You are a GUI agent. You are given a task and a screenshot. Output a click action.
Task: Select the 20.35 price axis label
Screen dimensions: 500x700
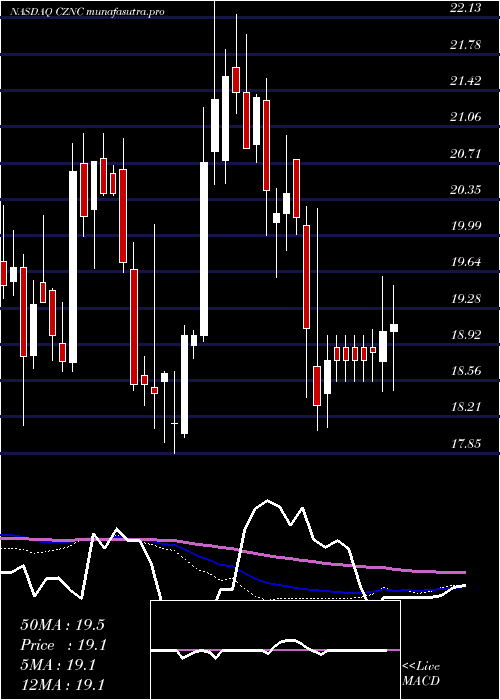pos(466,190)
